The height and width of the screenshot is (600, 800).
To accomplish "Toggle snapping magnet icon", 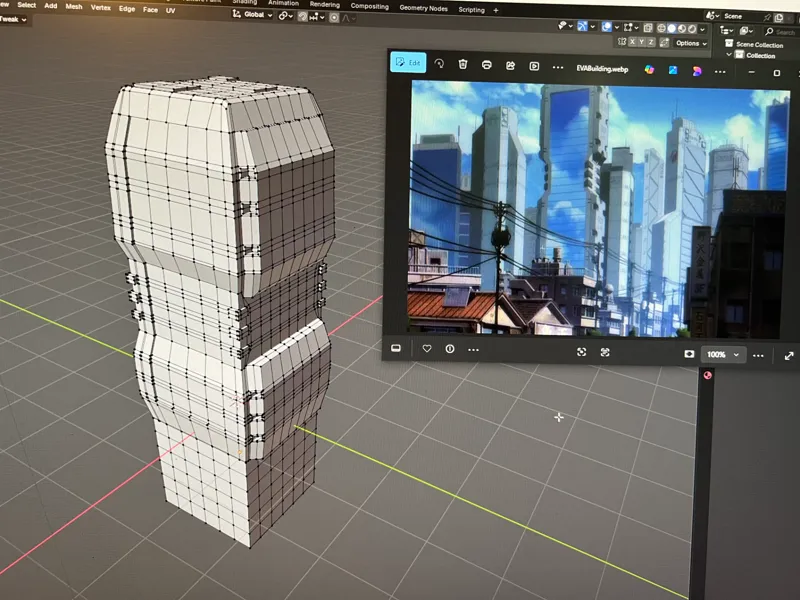I will click(303, 17).
